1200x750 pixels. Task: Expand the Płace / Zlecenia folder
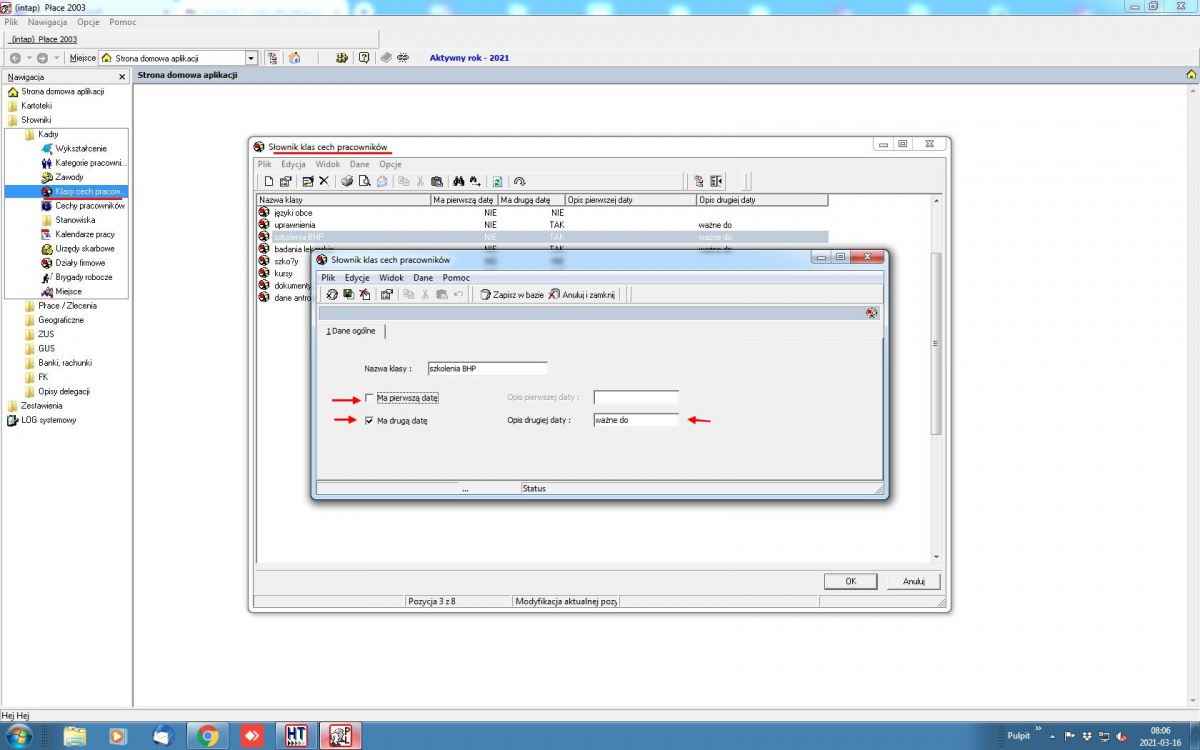[67, 306]
